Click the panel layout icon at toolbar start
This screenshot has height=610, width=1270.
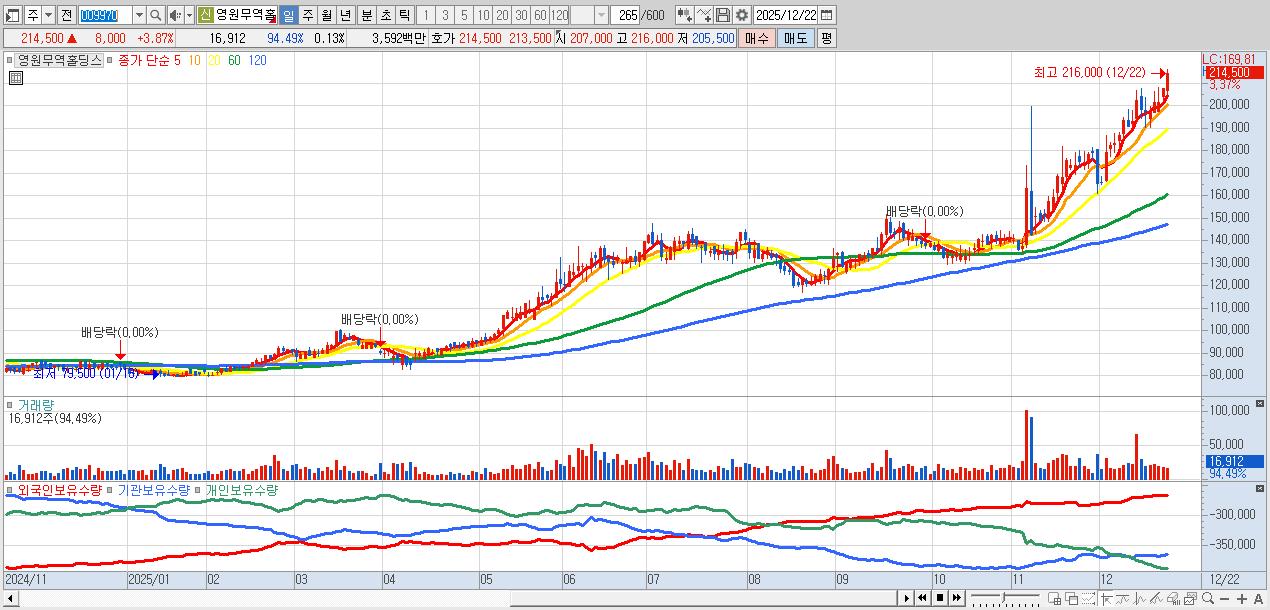[x=12, y=15]
